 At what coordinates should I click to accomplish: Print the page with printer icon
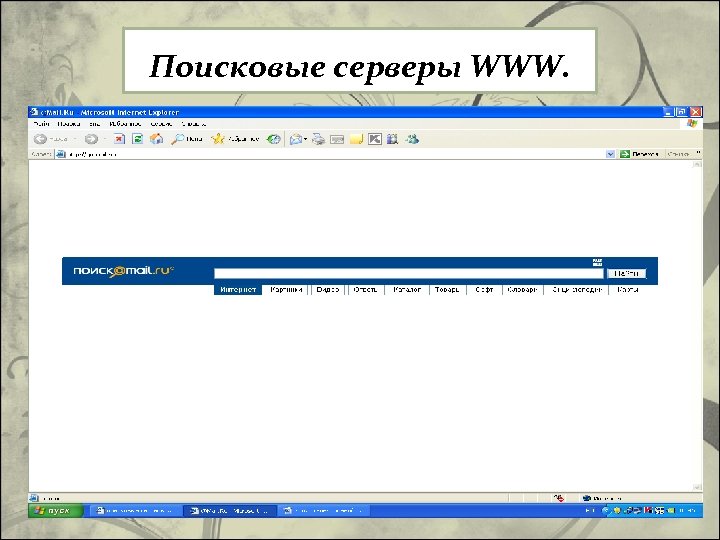tap(318, 139)
